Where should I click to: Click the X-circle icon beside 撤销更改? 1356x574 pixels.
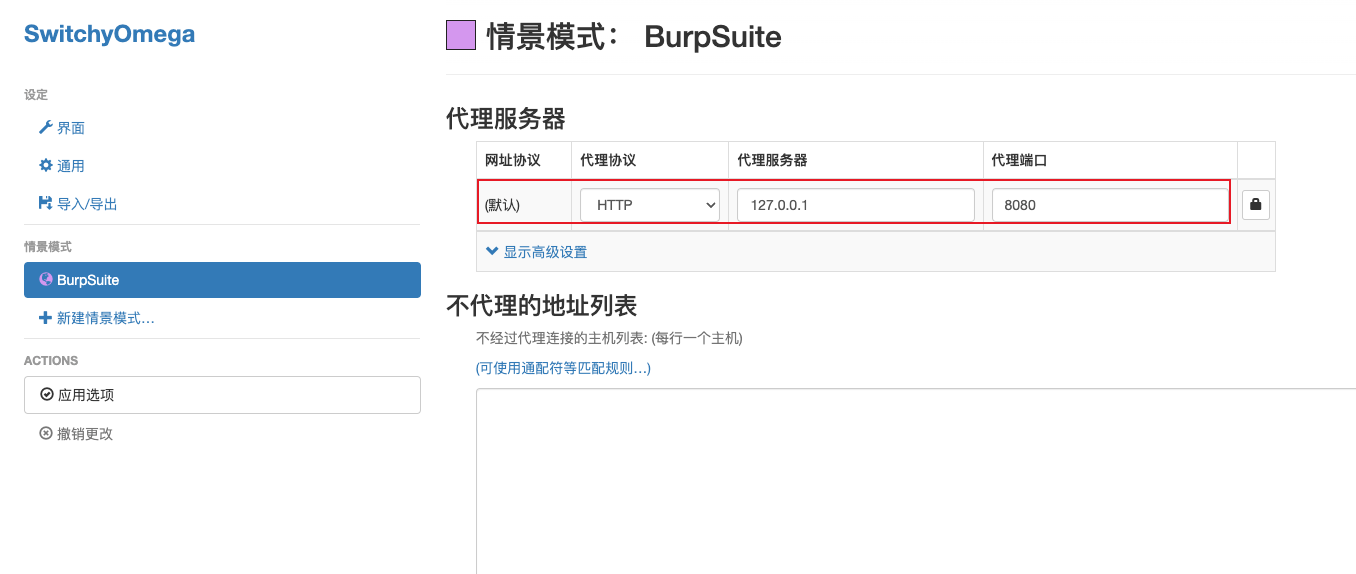(45, 434)
